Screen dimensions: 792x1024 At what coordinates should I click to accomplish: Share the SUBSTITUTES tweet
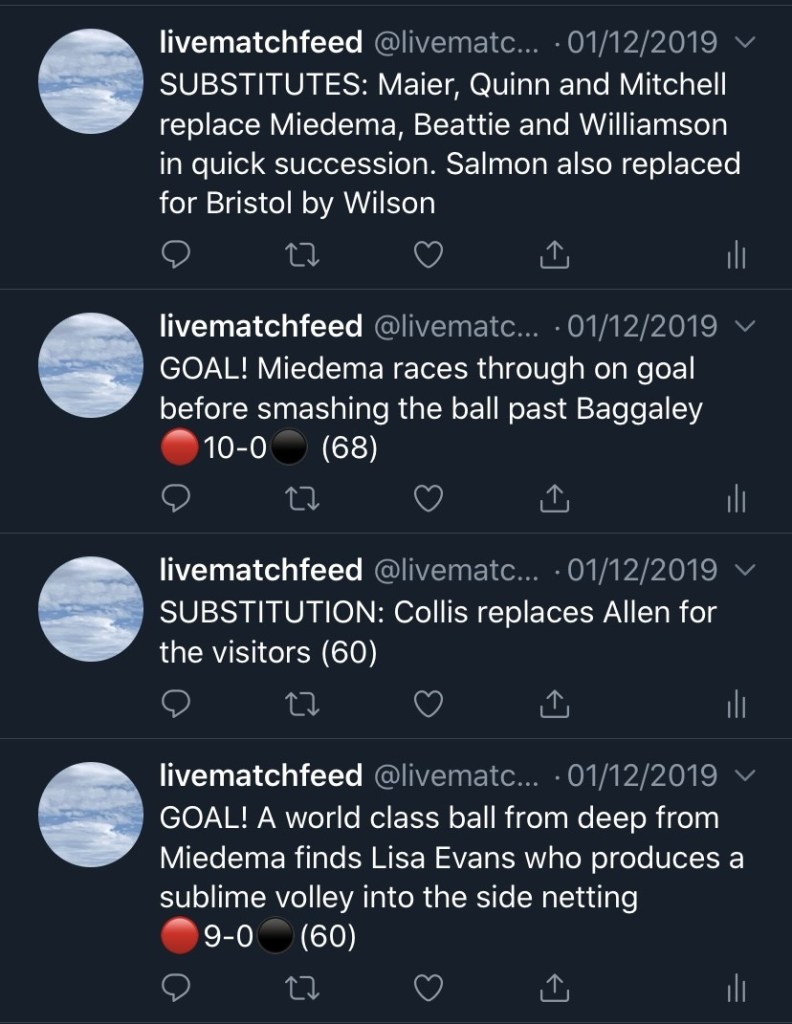tap(554, 256)
